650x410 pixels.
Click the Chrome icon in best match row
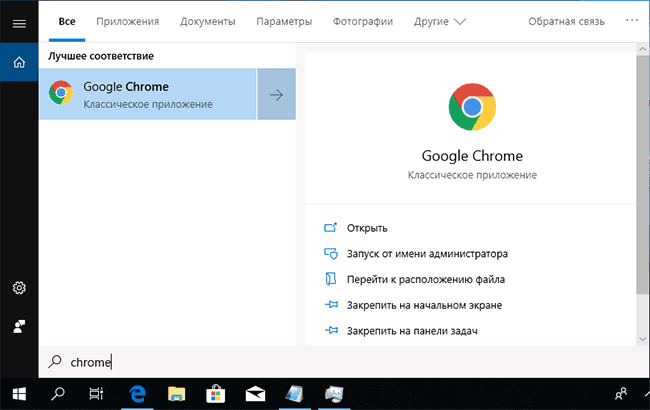[61, 92]
